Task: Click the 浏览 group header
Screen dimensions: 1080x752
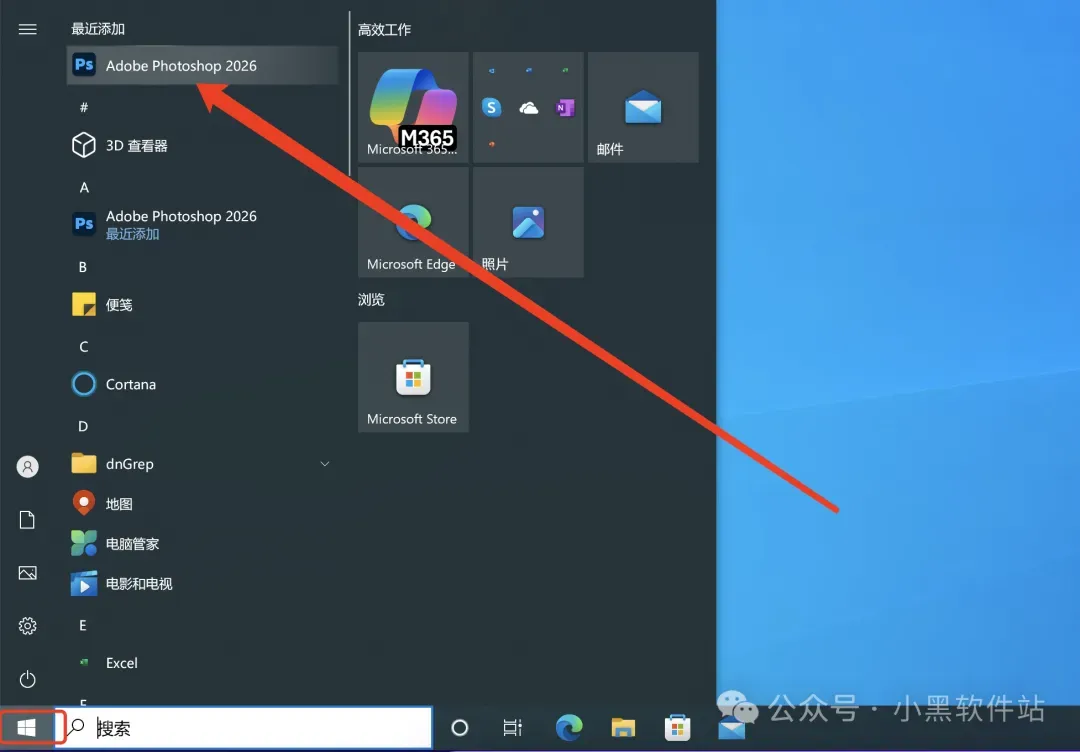Action: (x=371, y=300)
